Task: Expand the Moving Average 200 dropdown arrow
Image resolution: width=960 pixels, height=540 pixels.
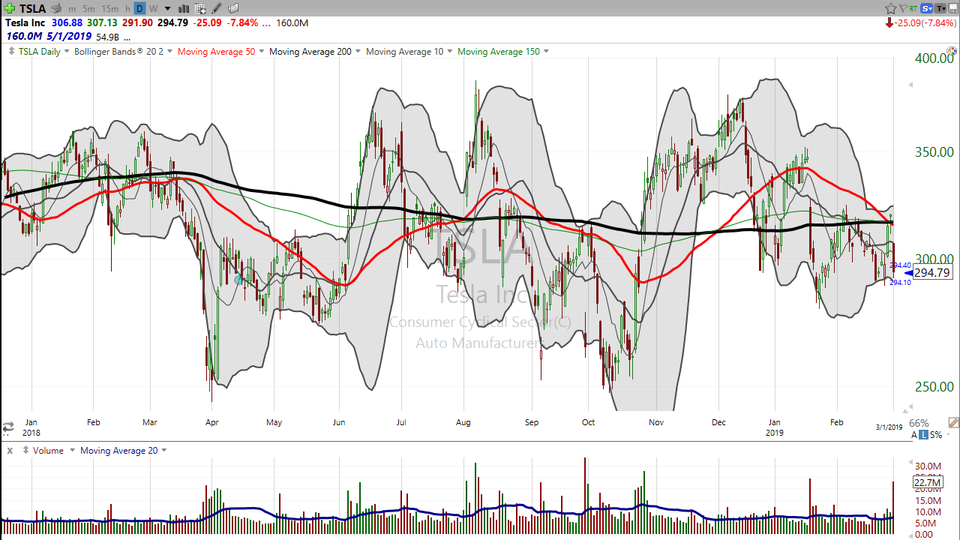Action: (x=358, y=51)
